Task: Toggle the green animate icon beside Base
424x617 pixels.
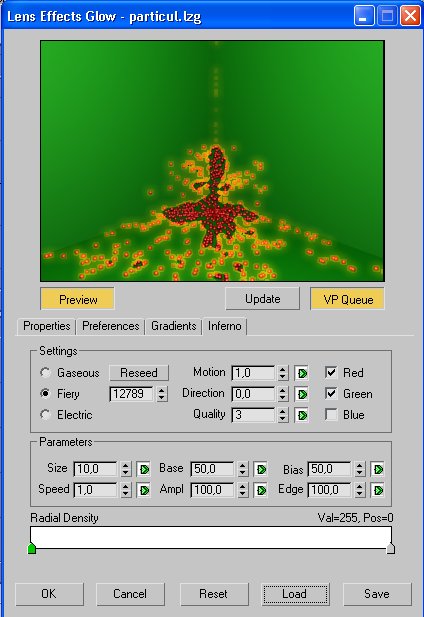Action: [x=261, y=469]
